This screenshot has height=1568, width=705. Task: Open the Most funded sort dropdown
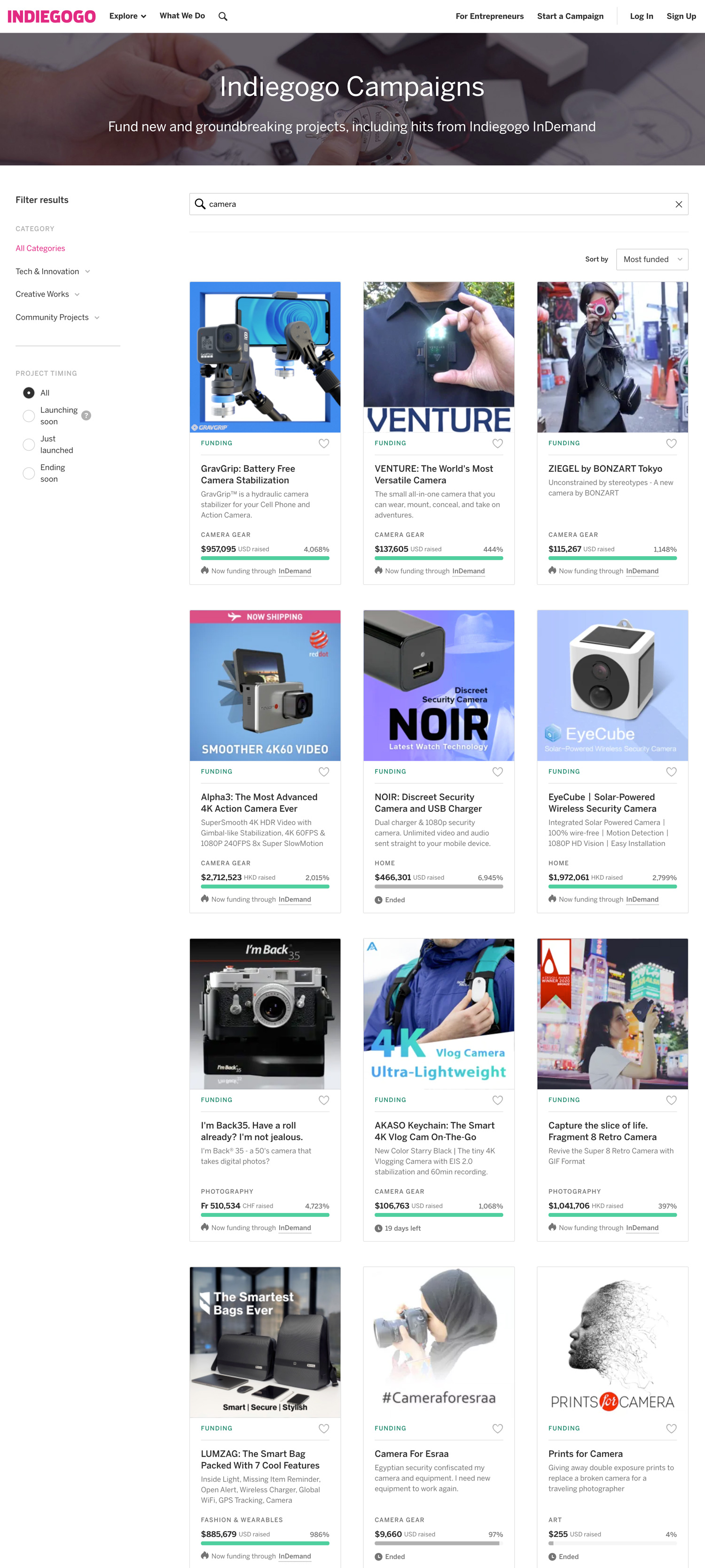652,260
